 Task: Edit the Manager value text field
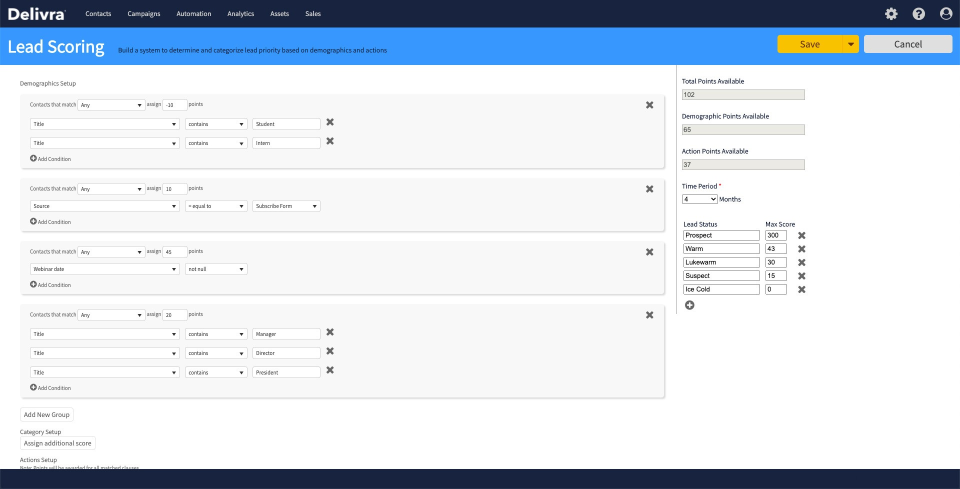pos(287,334)
